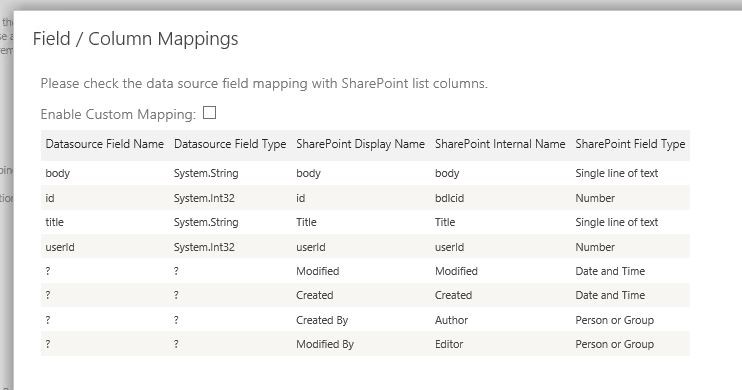Click the 'Editor' internal name cell
742x390 pixels.
pyautogui.click(x=449, y=345)
